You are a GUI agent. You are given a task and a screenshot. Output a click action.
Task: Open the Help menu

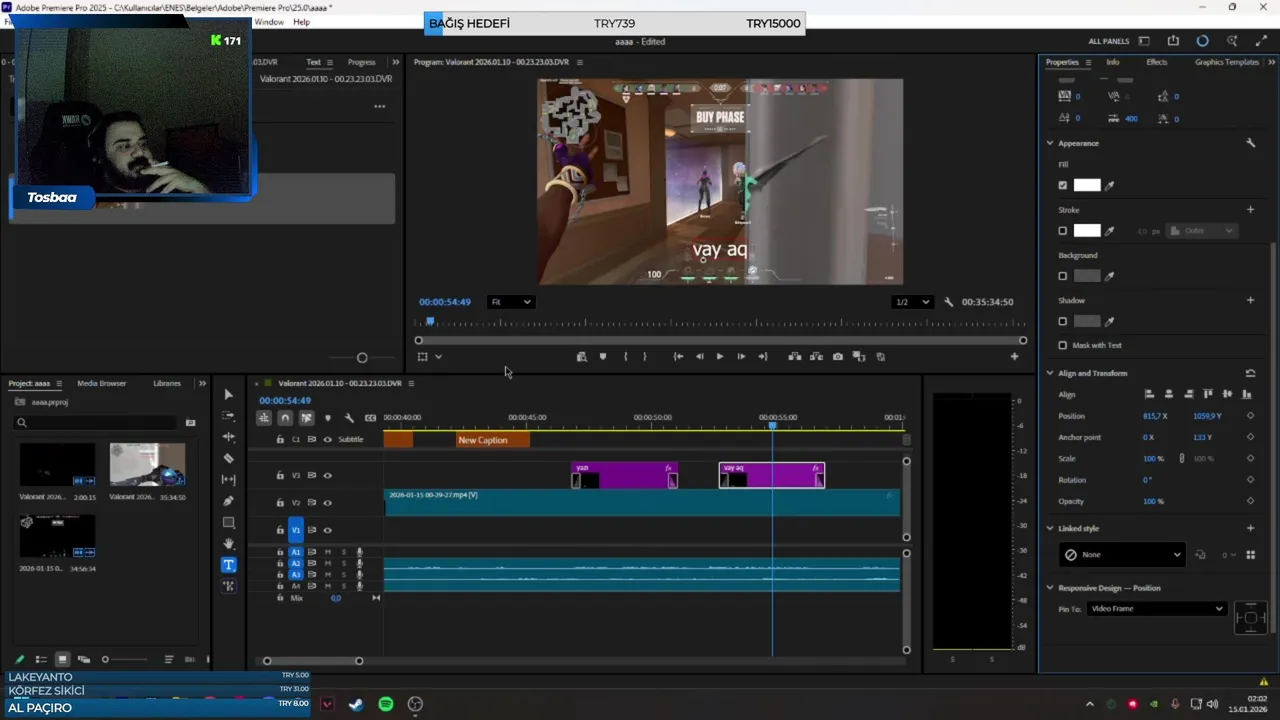point(301,22)
